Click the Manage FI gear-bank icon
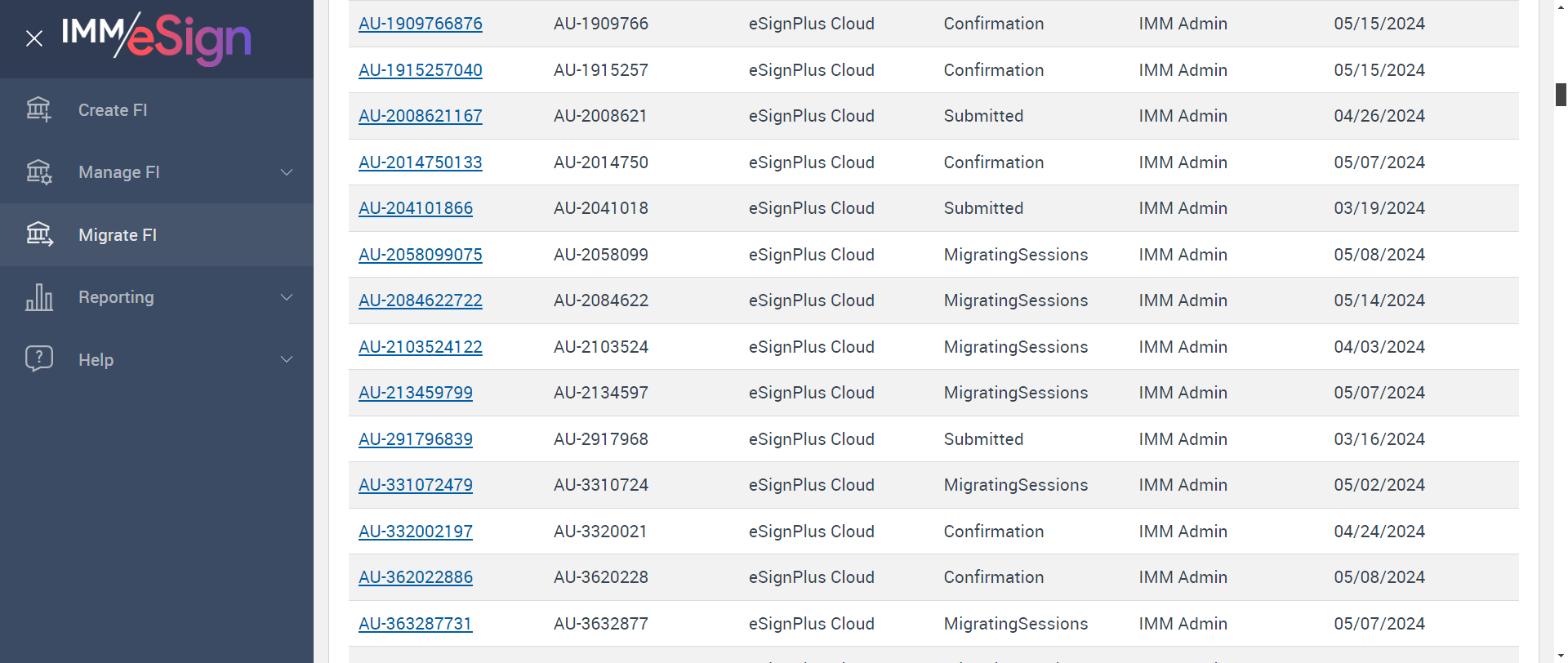The width and height of the screenshot is (1568, 663). 38,172
